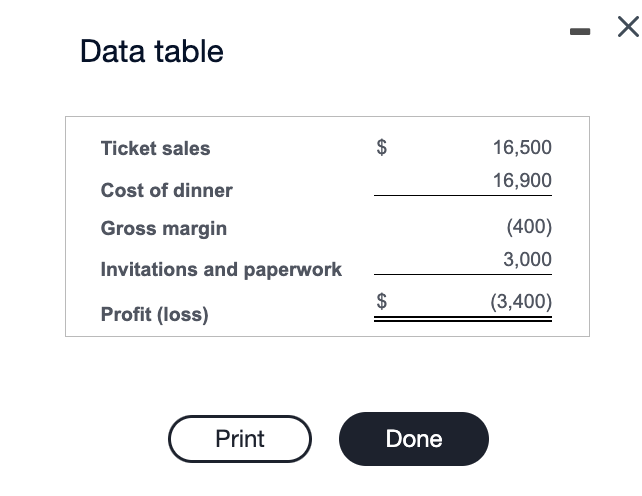Select the Invitations and paperwork label
Viewport: 642px width, 496px height.
point(221,269)
